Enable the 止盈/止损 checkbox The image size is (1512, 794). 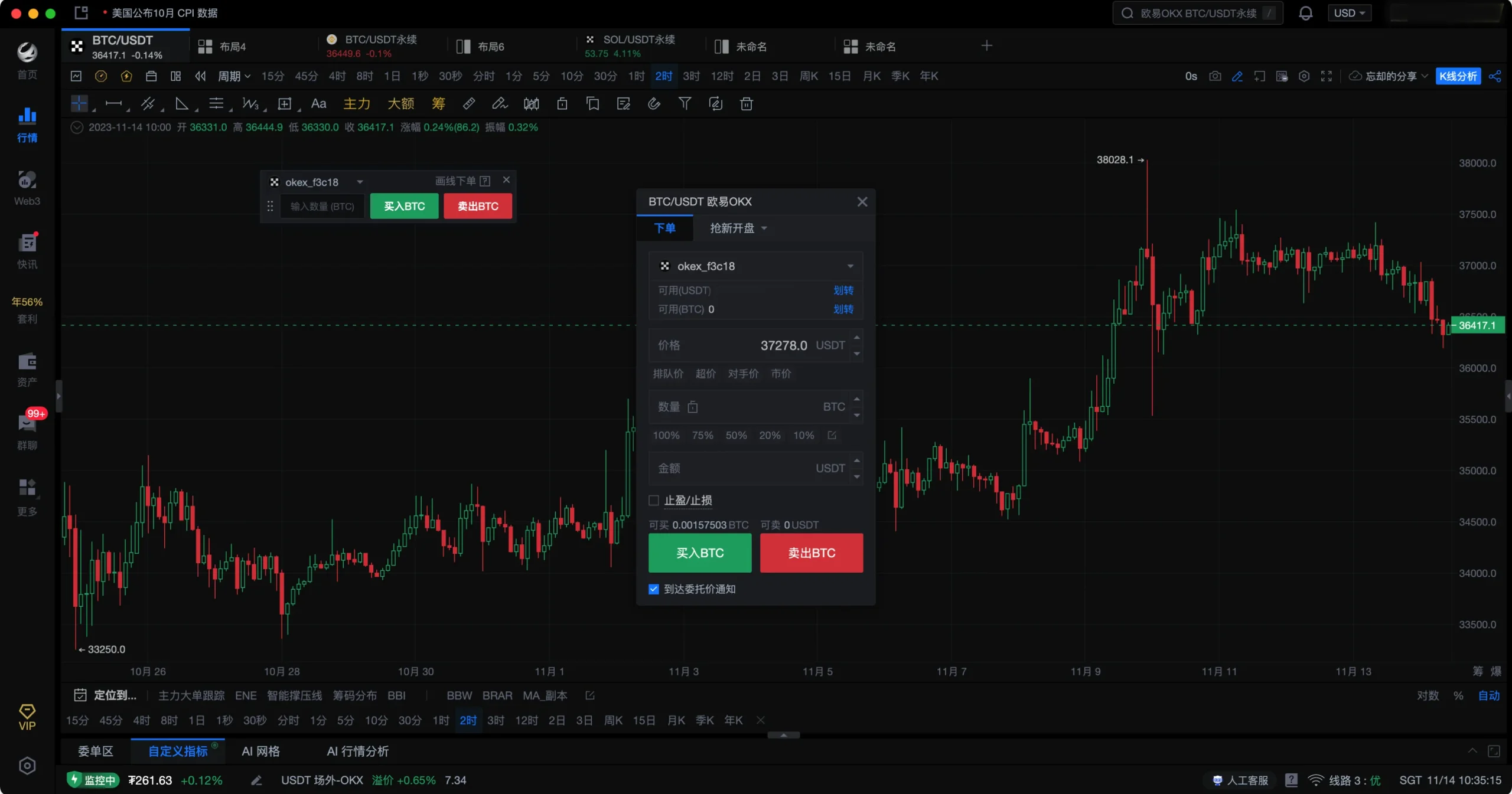654,501
